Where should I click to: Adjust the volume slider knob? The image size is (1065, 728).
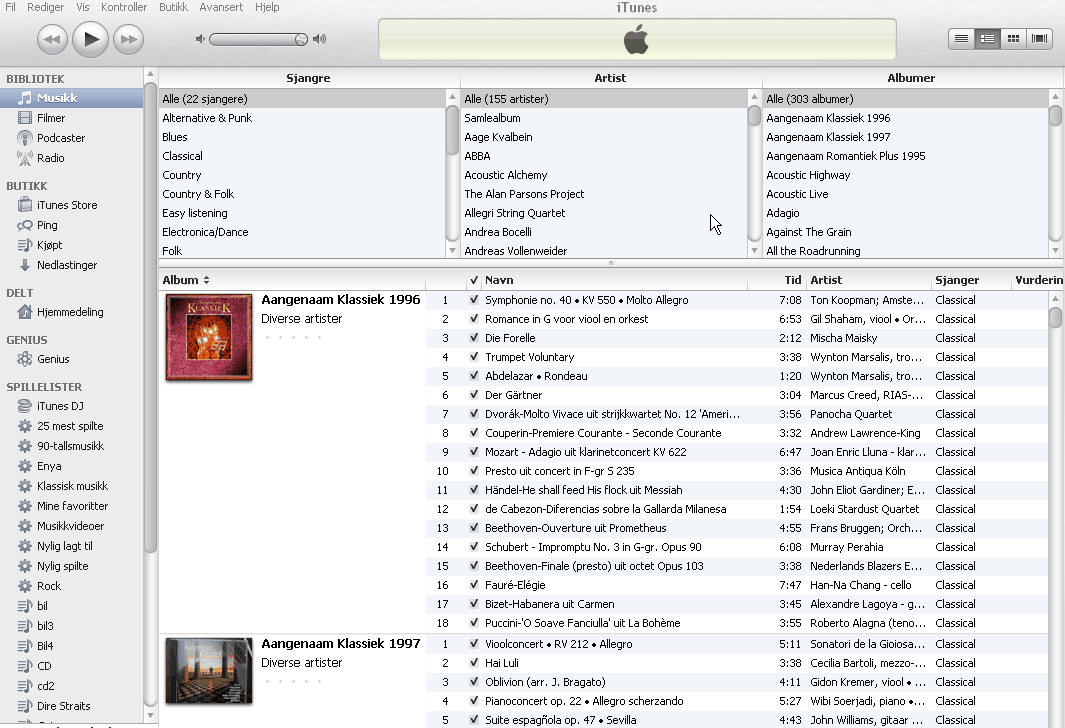click(x=301, y=39)
